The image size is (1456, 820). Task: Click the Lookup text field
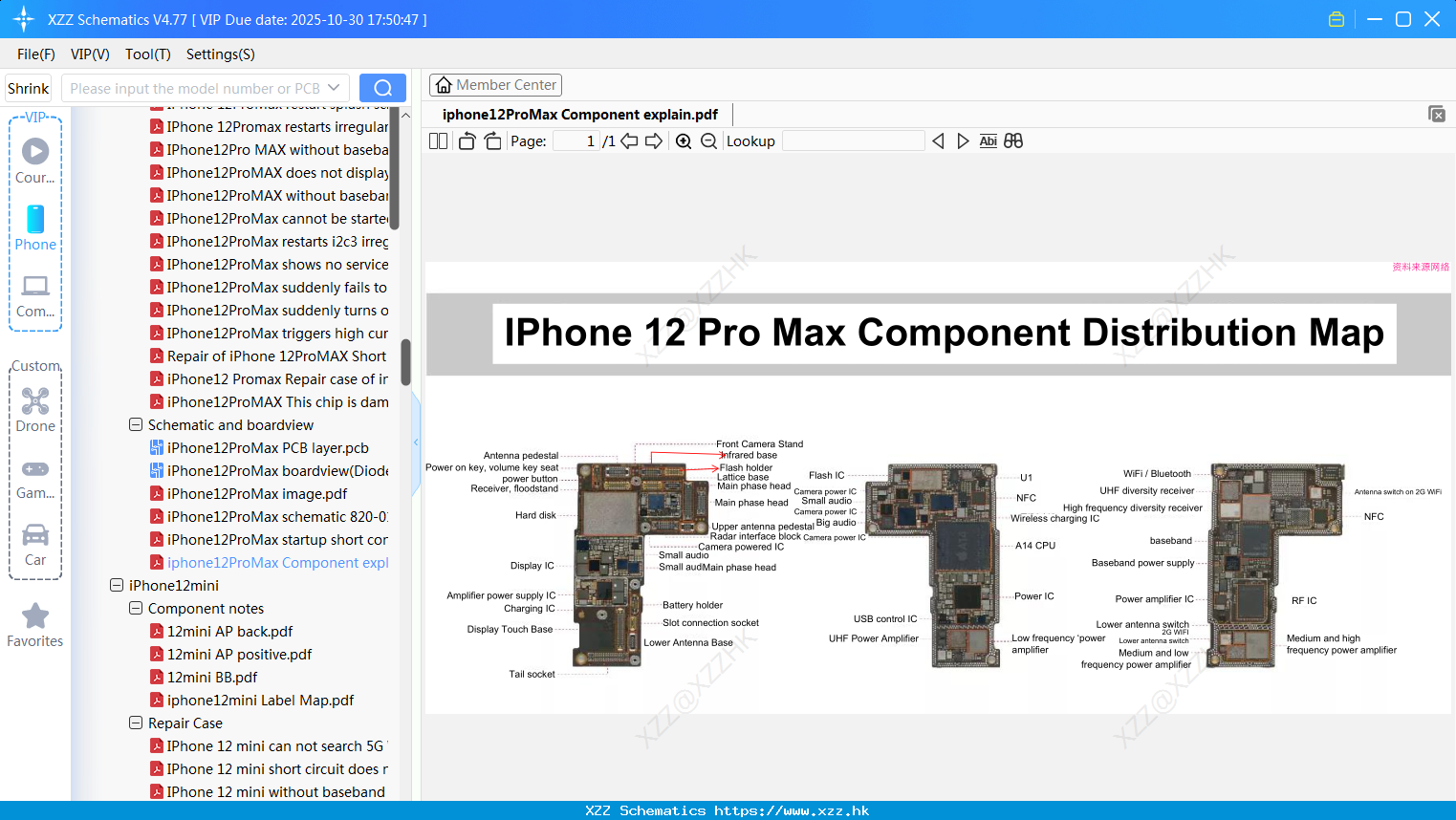[854, 141]
